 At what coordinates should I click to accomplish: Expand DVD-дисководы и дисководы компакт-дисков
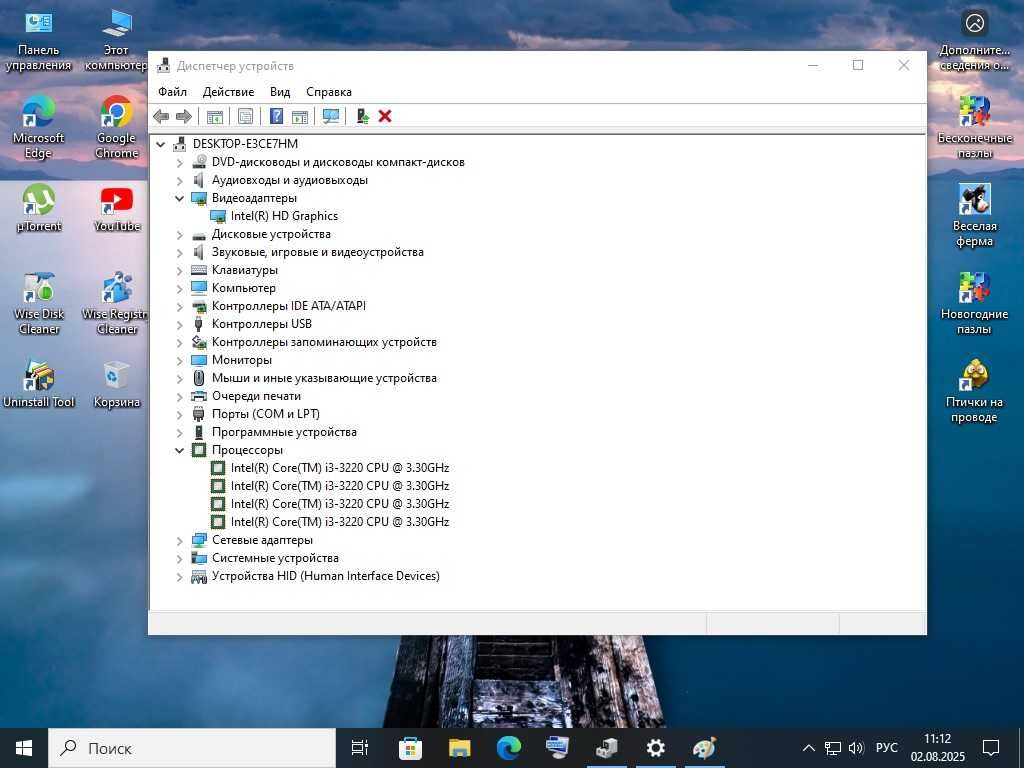click(180, 163)
